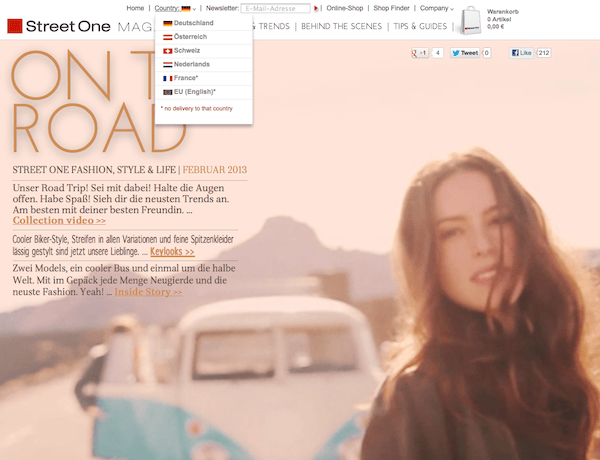
Task: Follow the Keylooks link
Action: pos(172,251)
